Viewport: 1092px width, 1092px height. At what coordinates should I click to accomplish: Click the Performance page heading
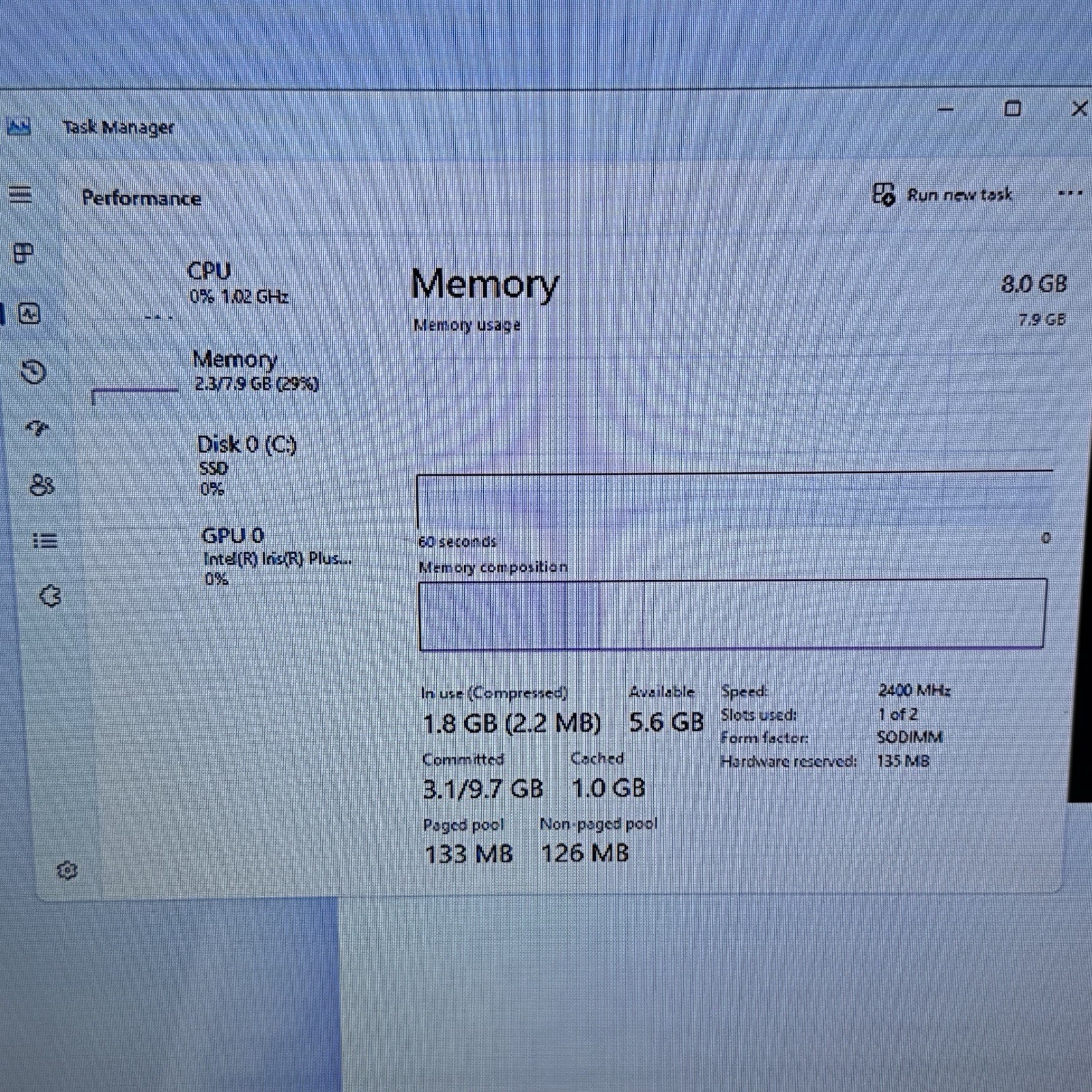click(x=141, y=198)
